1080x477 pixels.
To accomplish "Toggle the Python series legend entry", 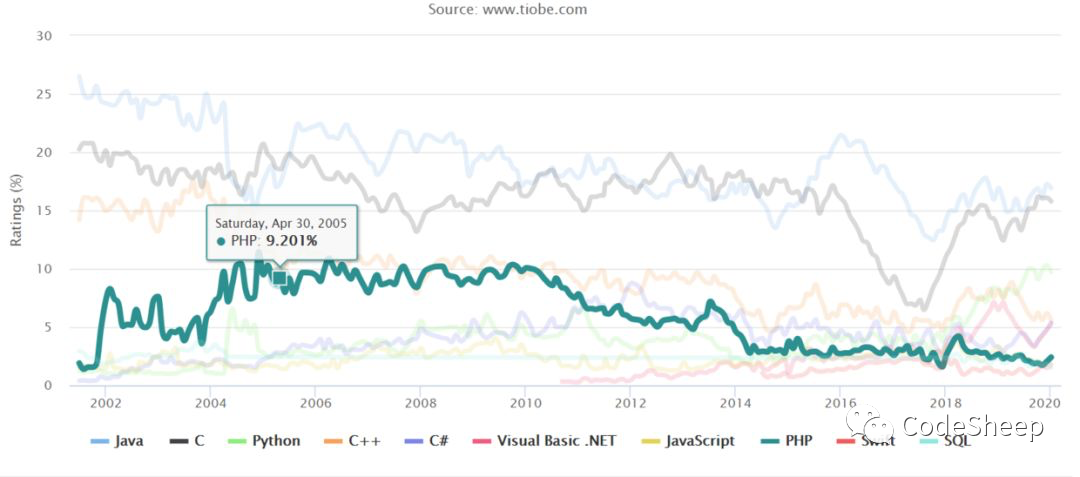I will 264,441.
